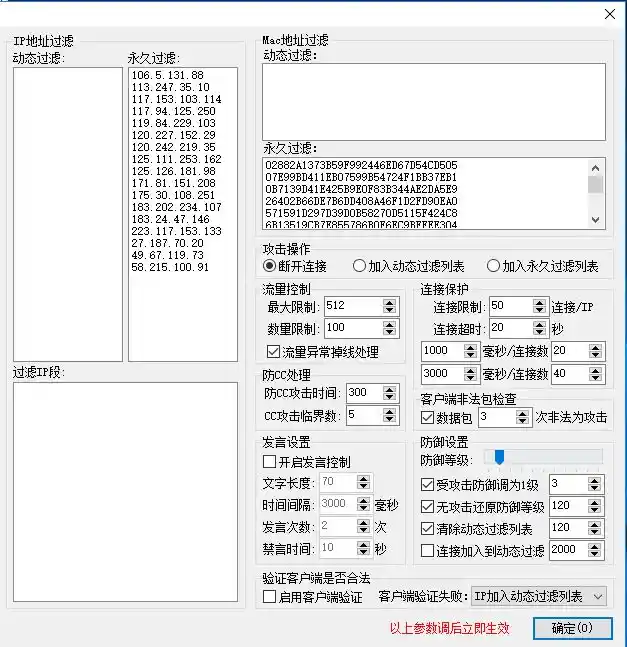Select Mac entry starting with 0B7139D41E42
Screen dimensions: 627x647
coord(361,189)
